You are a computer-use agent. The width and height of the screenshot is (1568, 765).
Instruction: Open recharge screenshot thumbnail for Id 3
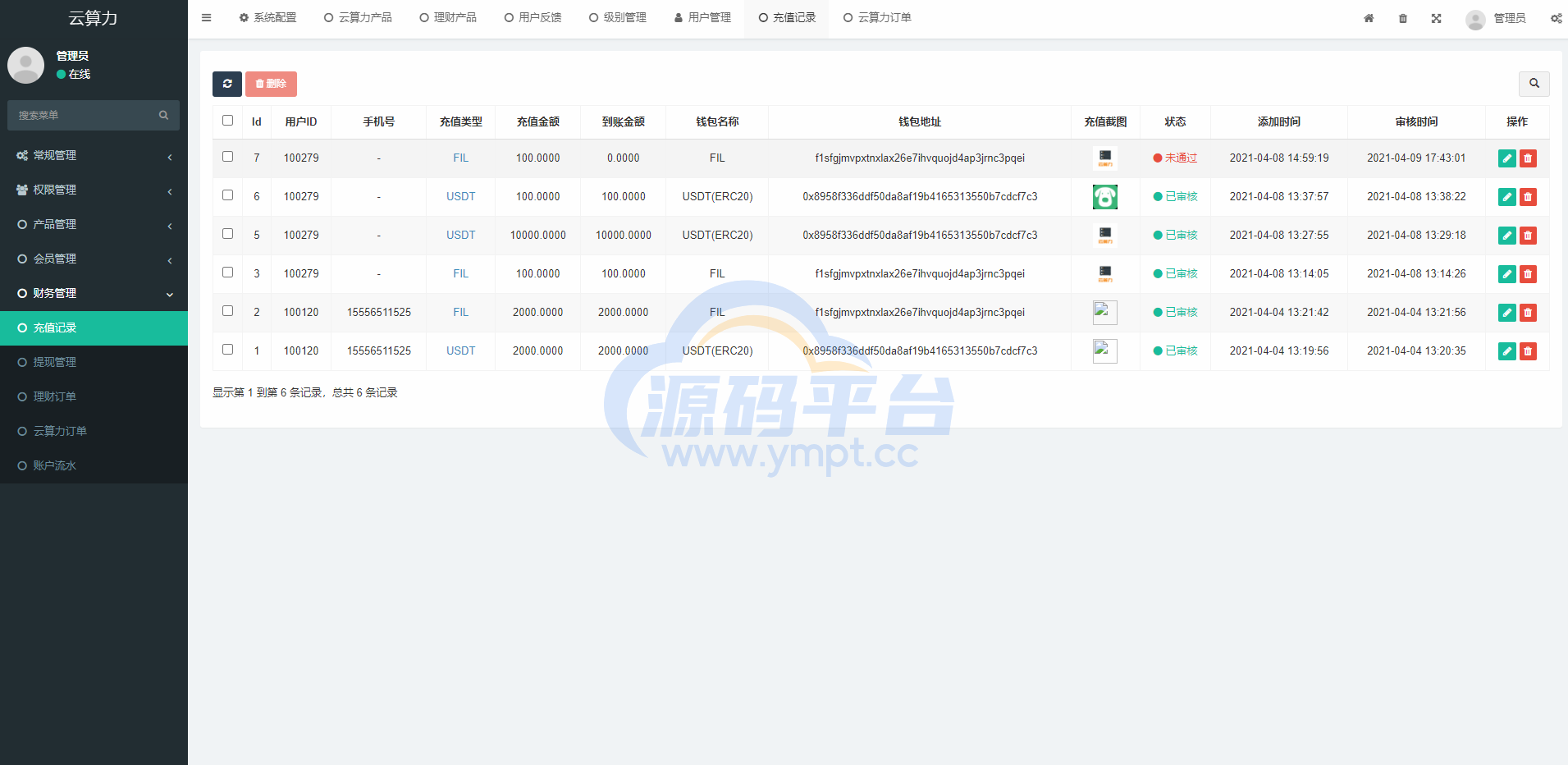tap(1105, 274)
